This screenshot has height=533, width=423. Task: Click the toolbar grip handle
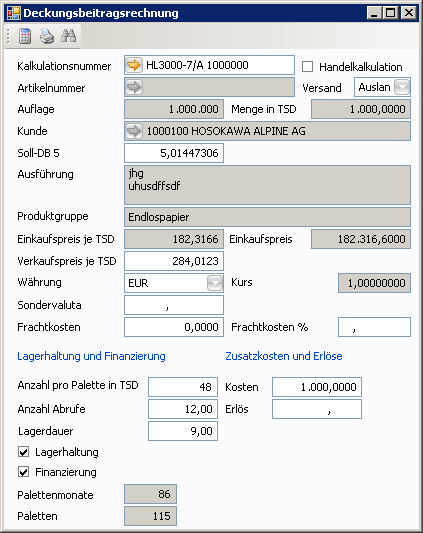9,36
